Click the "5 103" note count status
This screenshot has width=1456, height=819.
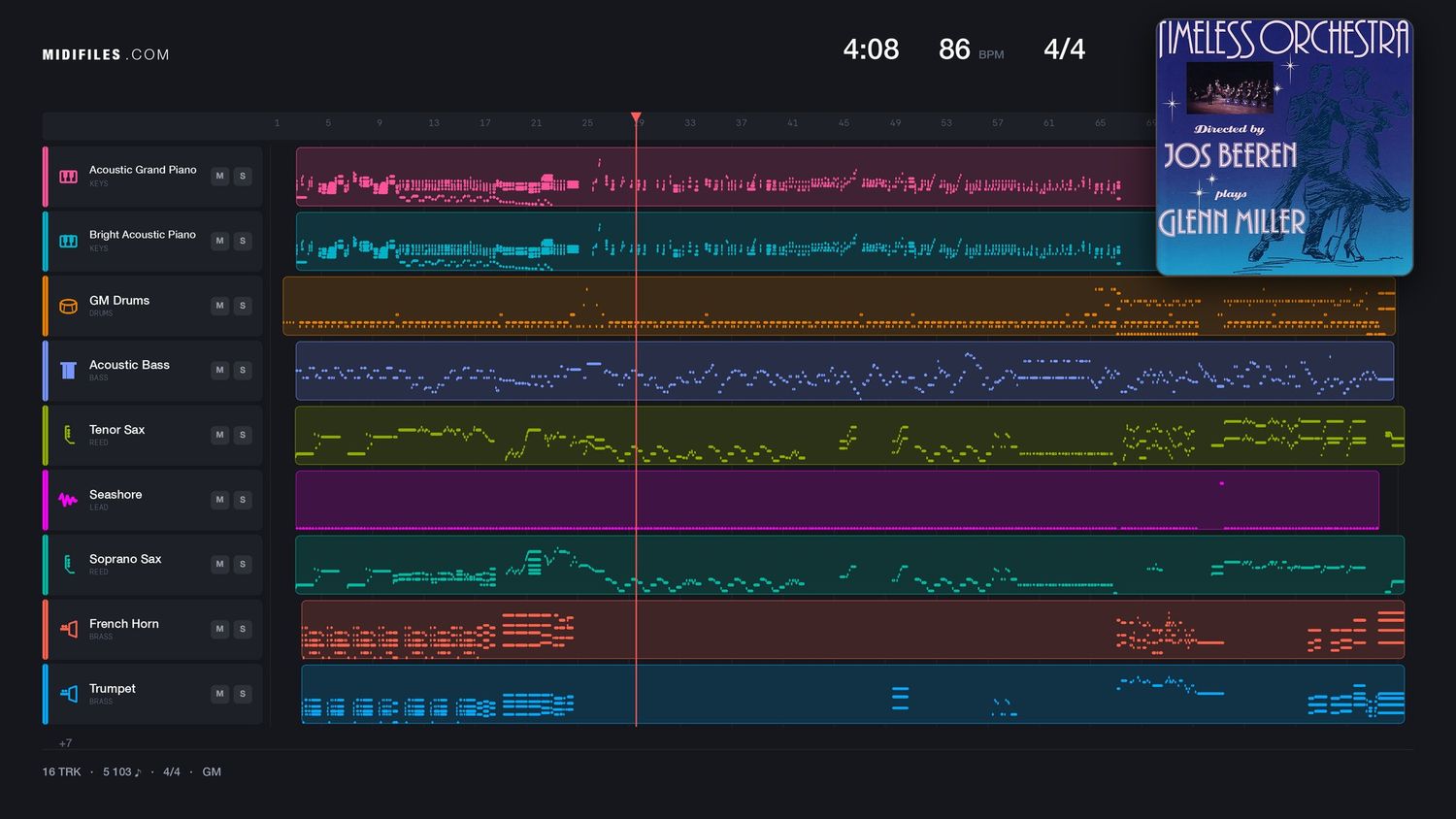pyautogui.click(x=121, y=772)
